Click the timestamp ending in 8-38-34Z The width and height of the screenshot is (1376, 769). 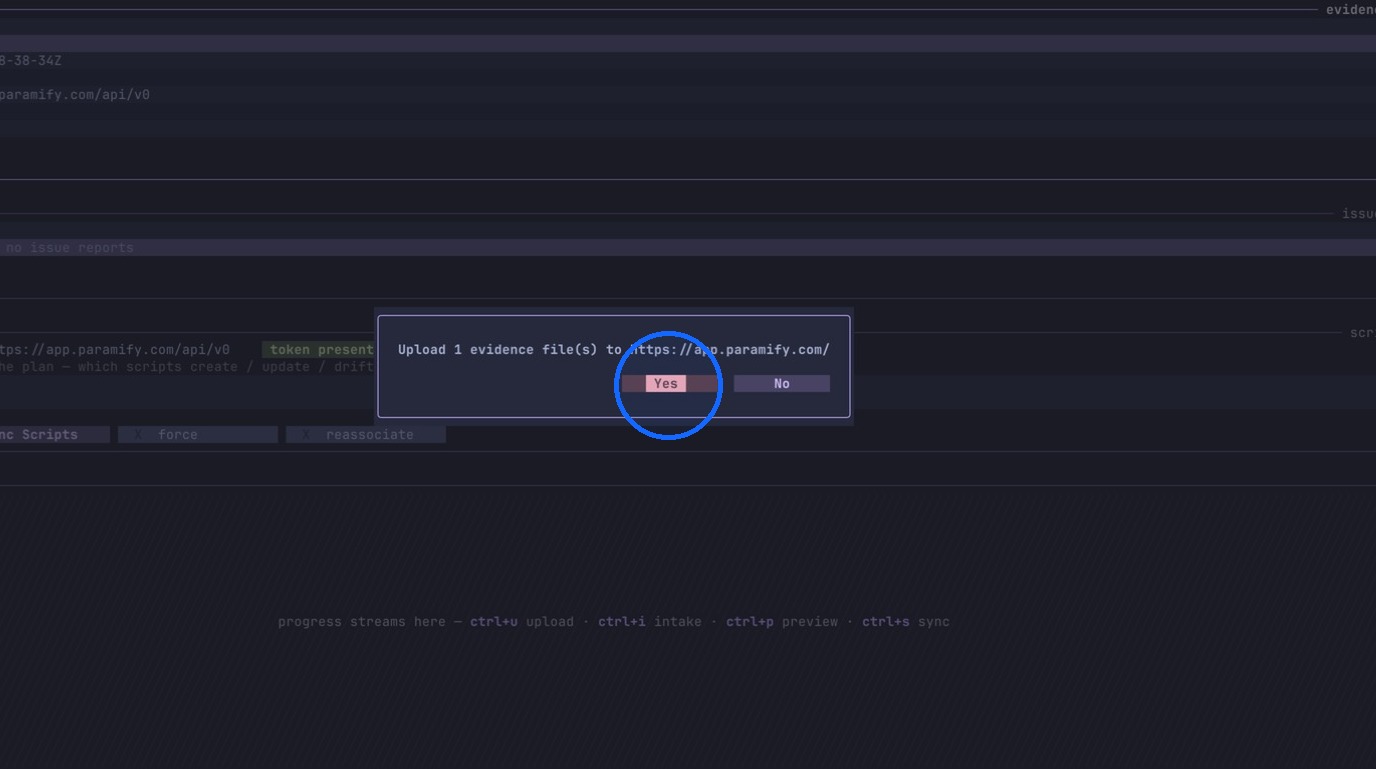tap(31, 61)
